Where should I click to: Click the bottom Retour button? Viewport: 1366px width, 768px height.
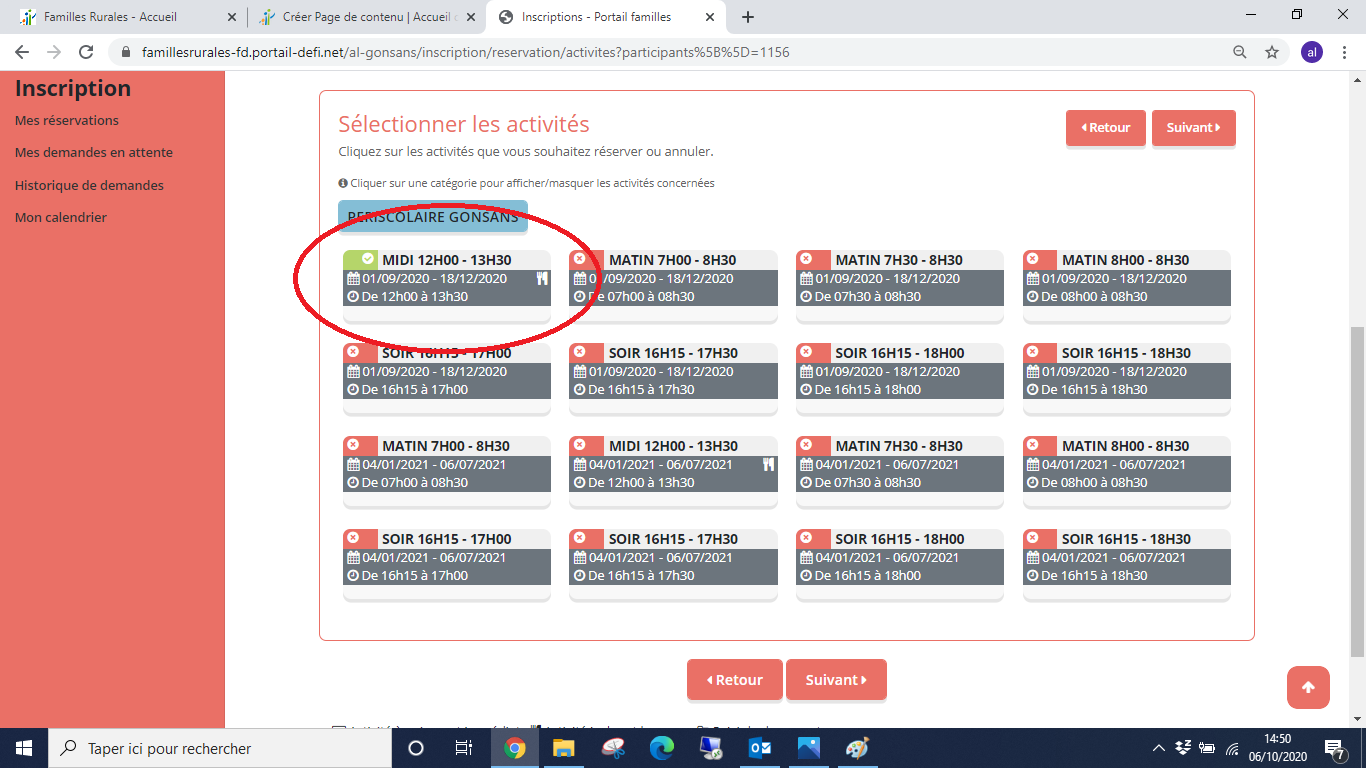pyautogui.click(x=734, y=680)
